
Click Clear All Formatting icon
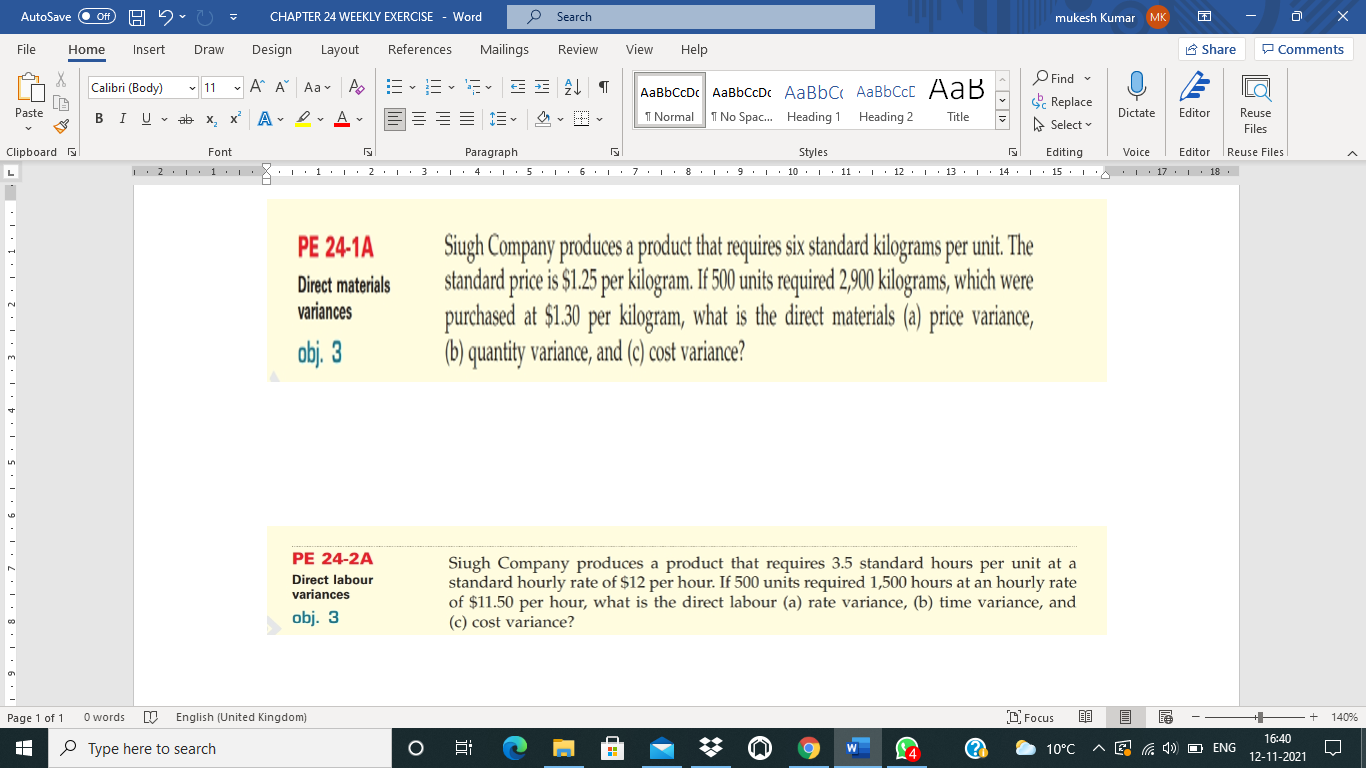click(x=357, y=88)
